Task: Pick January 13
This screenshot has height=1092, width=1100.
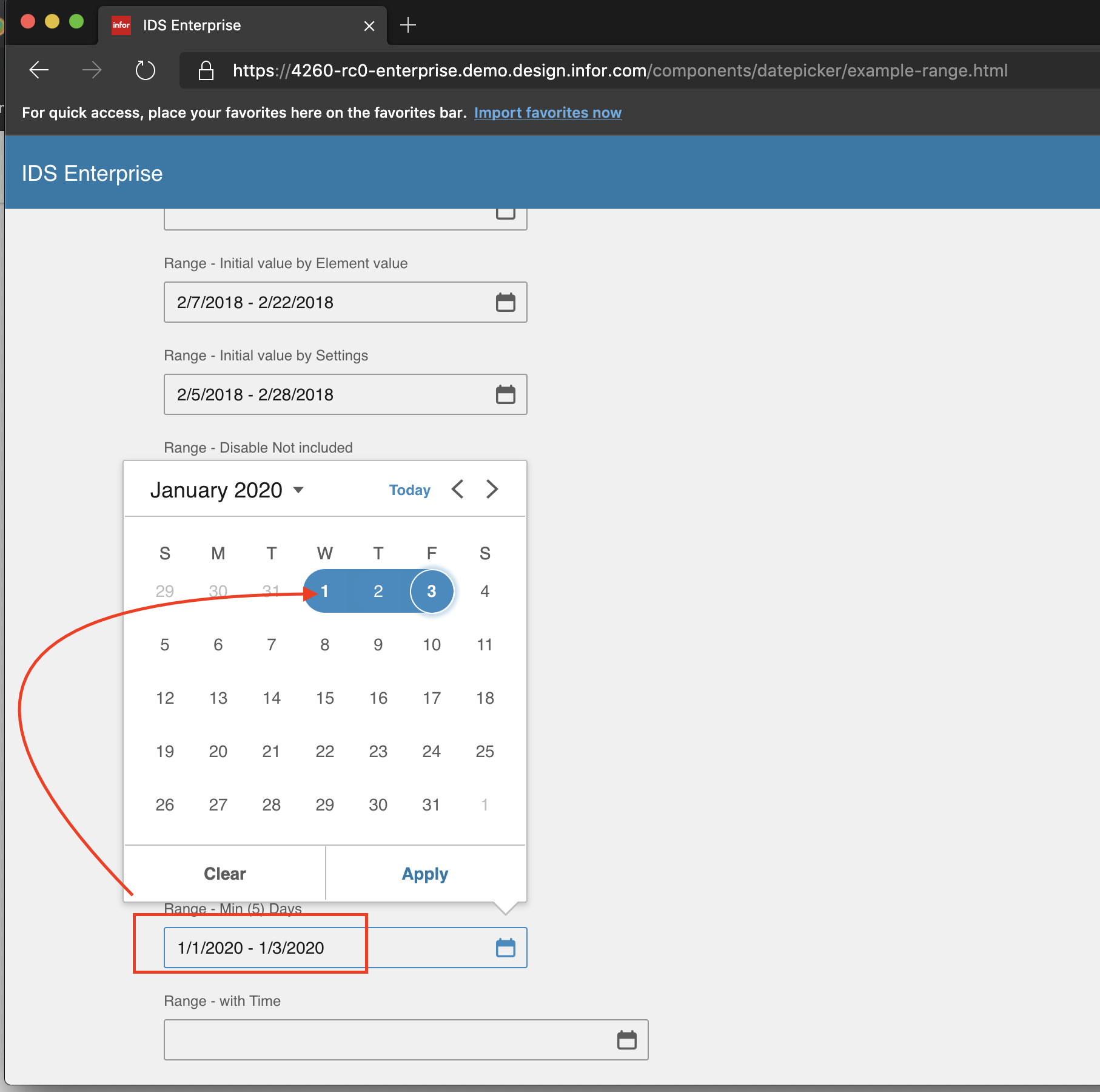Action: click(218, 698)
